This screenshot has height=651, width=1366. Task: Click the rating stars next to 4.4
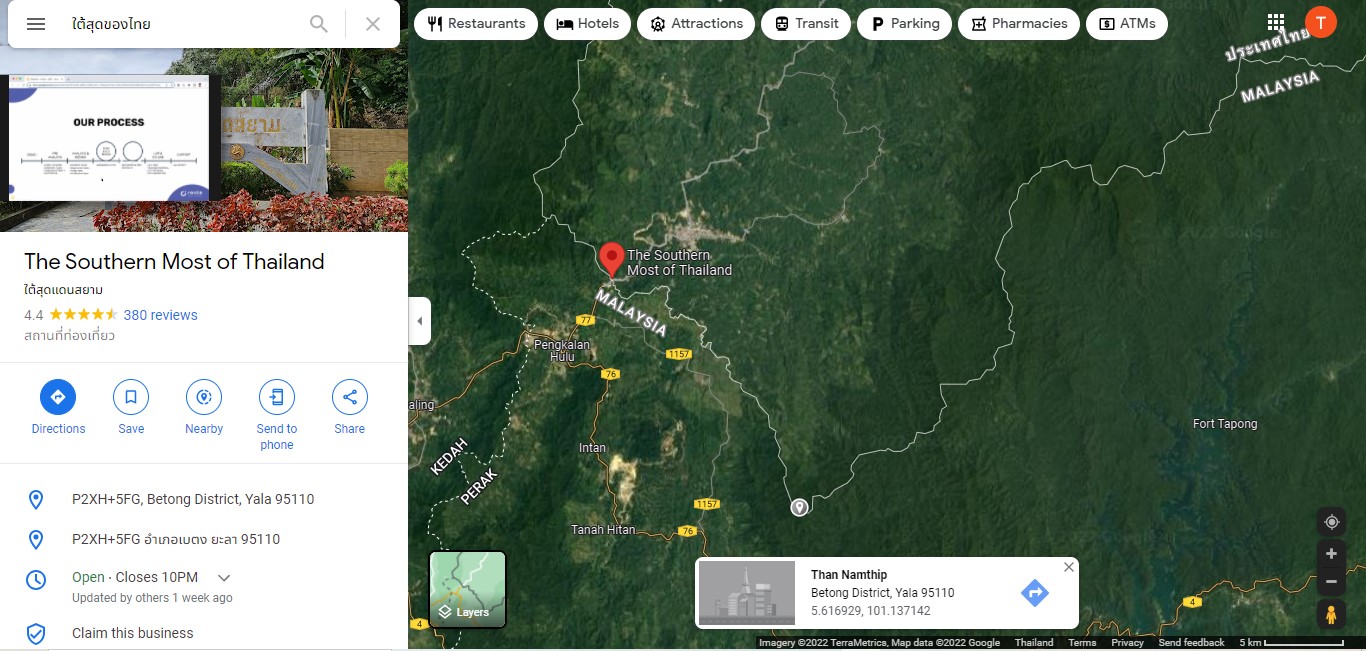(x=84, y=315)
